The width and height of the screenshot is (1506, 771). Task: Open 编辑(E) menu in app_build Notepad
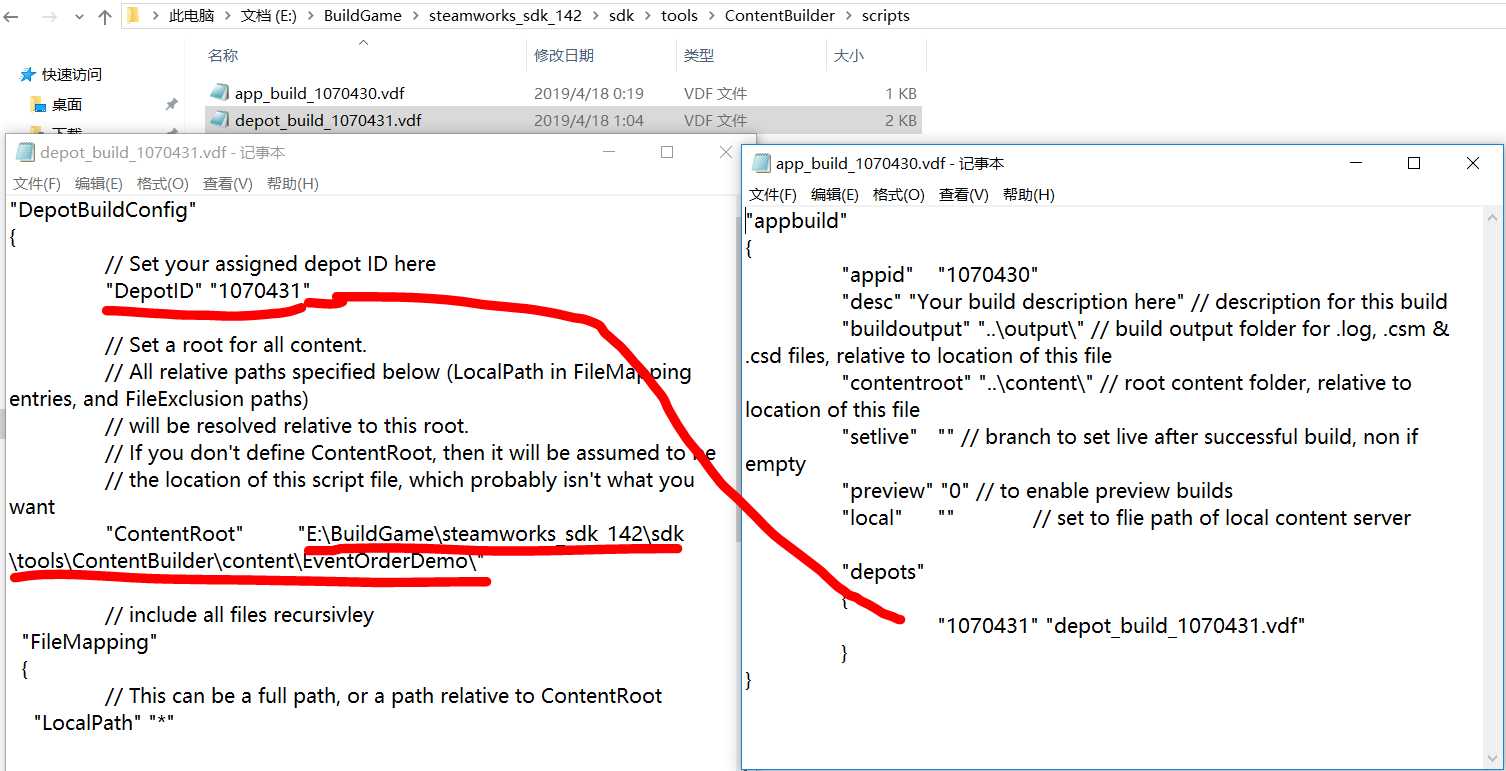[x=835, y=195]
